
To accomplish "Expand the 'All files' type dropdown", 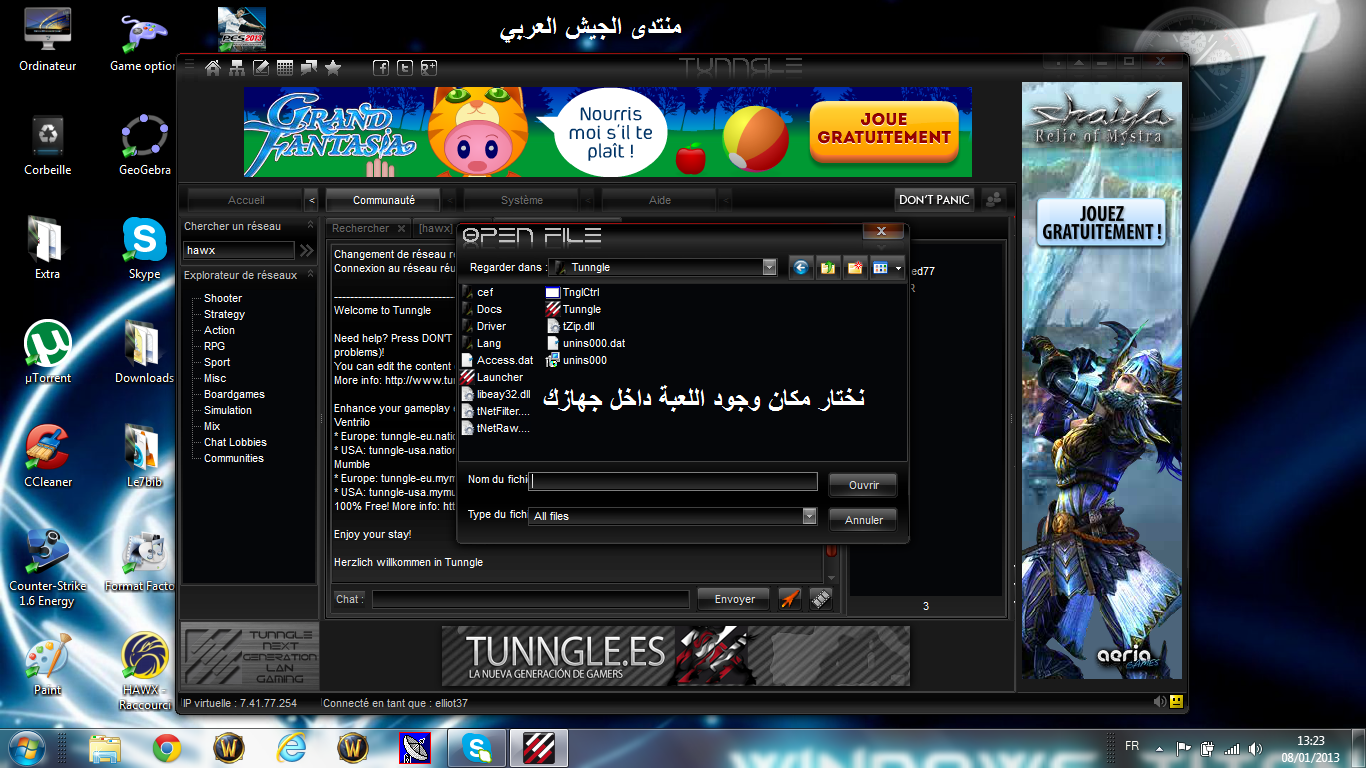I will pyautogui.click(x=810, y=516).
